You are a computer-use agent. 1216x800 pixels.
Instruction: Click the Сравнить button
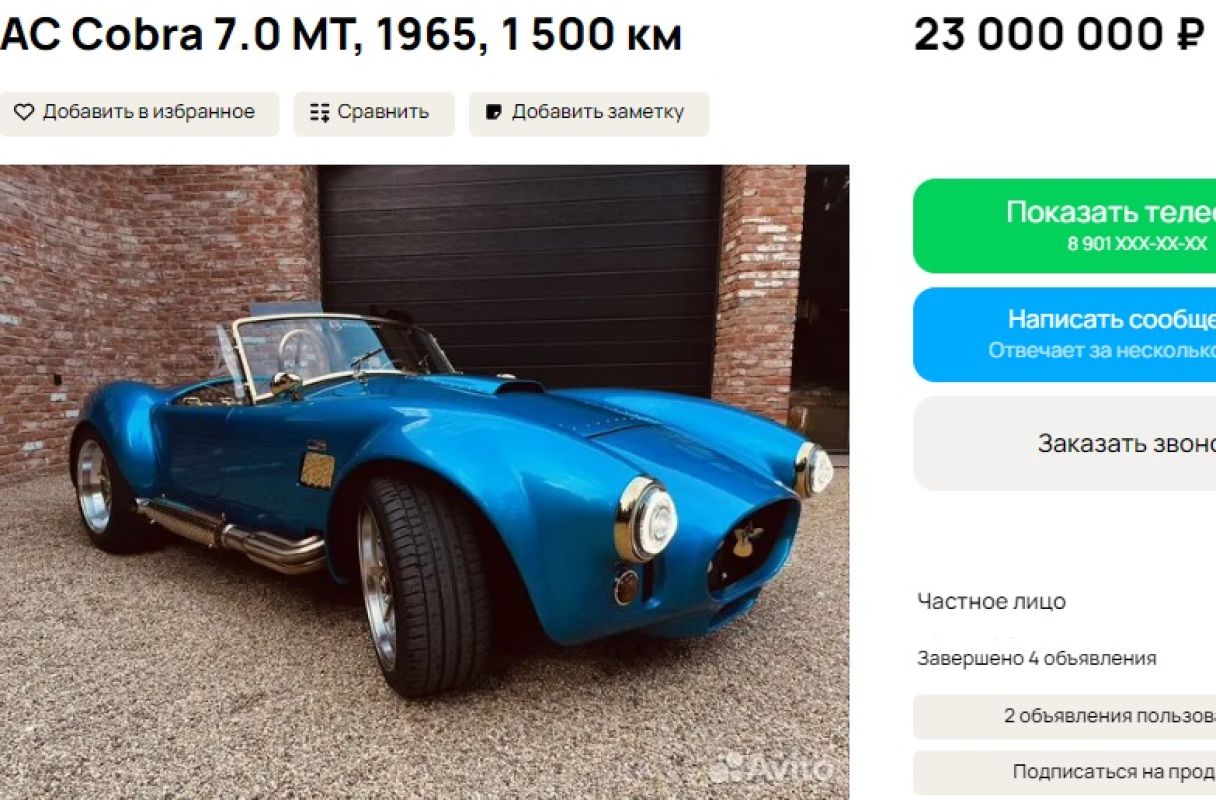(x=374, y=113)
